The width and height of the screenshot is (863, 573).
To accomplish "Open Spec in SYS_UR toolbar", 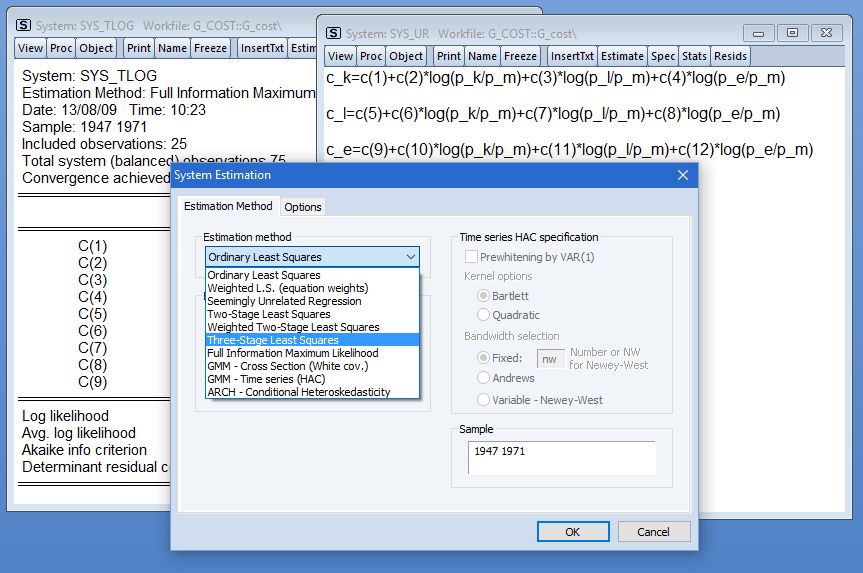I will (x=662, y=57).
